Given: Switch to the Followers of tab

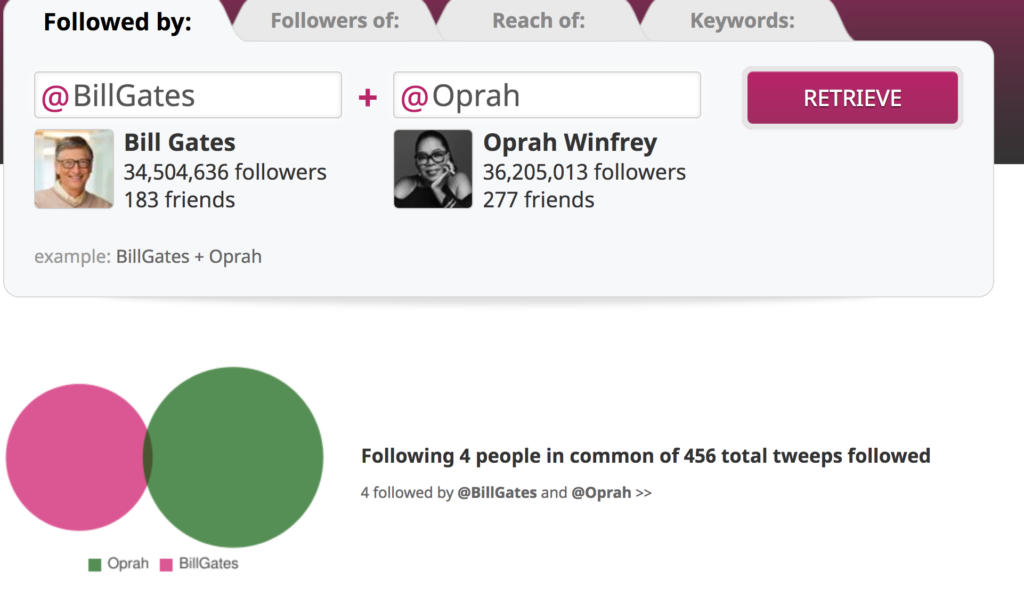Looking at the screenshot, I should [334, 21].
